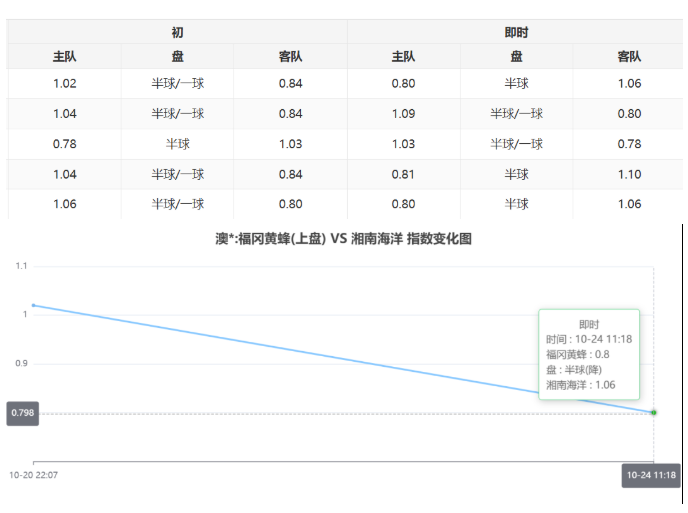
Task: Click the 半球 handicap in the initial 盘 column
Action: pyautogui.click(x=177, y=144)
